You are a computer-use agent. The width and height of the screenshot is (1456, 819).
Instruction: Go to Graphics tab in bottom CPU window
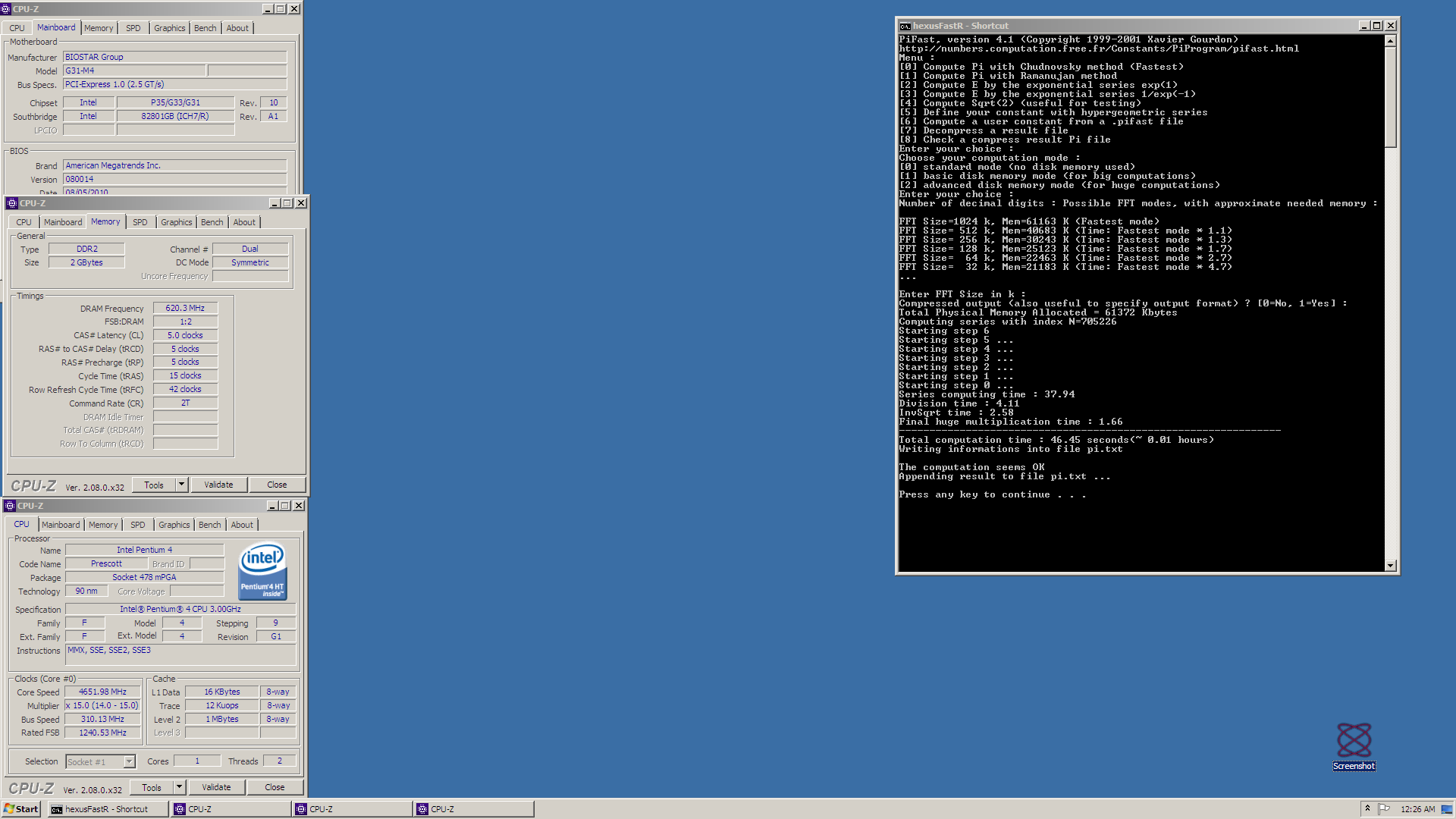pos(174,525)
